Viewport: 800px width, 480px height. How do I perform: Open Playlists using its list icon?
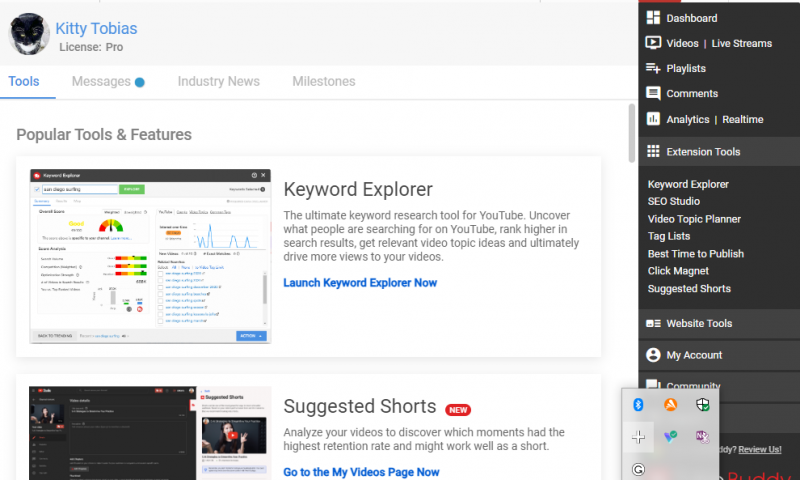point(653,68)
